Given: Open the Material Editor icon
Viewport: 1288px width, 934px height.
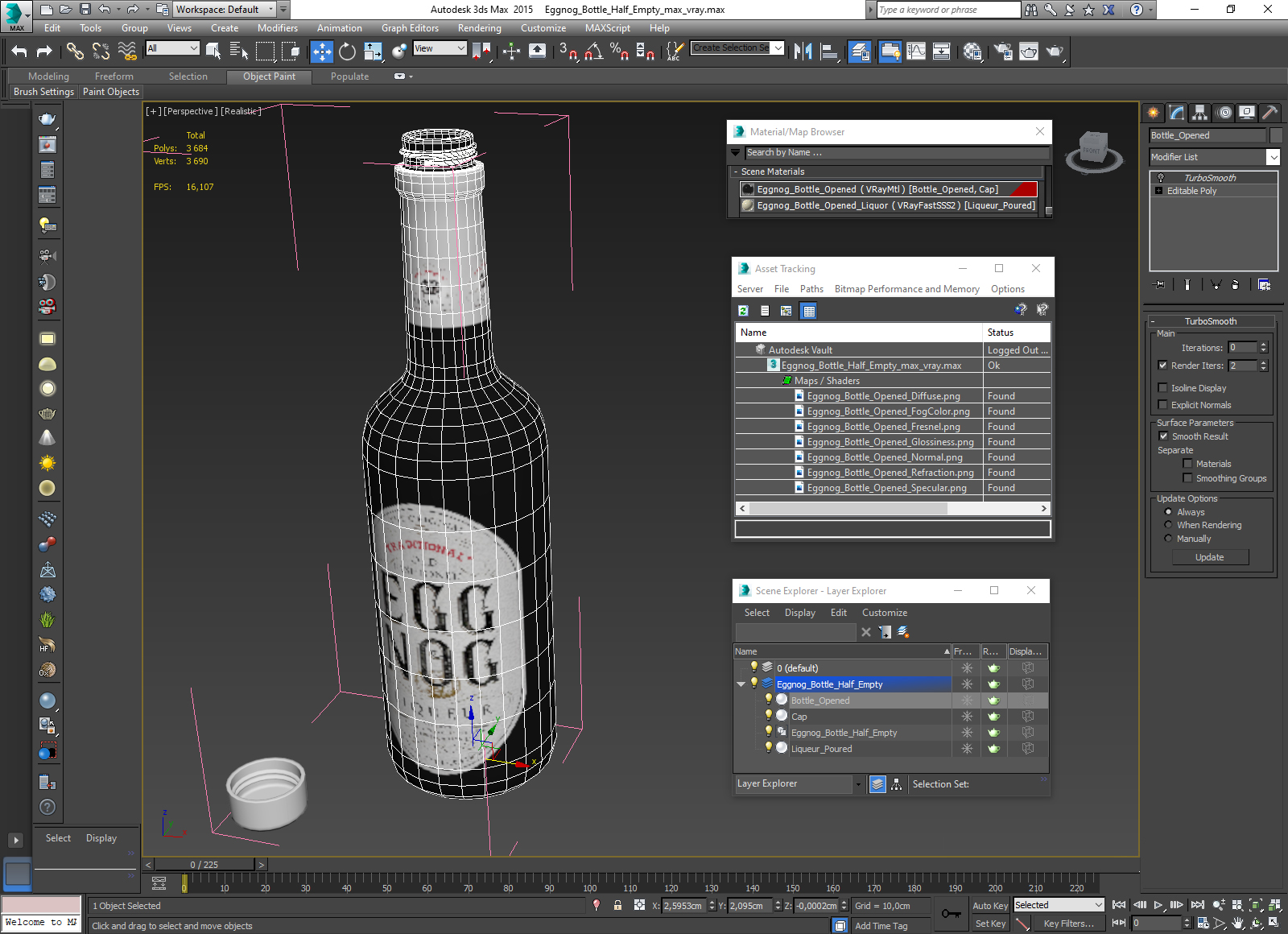Looking at the screenshot, I should coord(972,52).
